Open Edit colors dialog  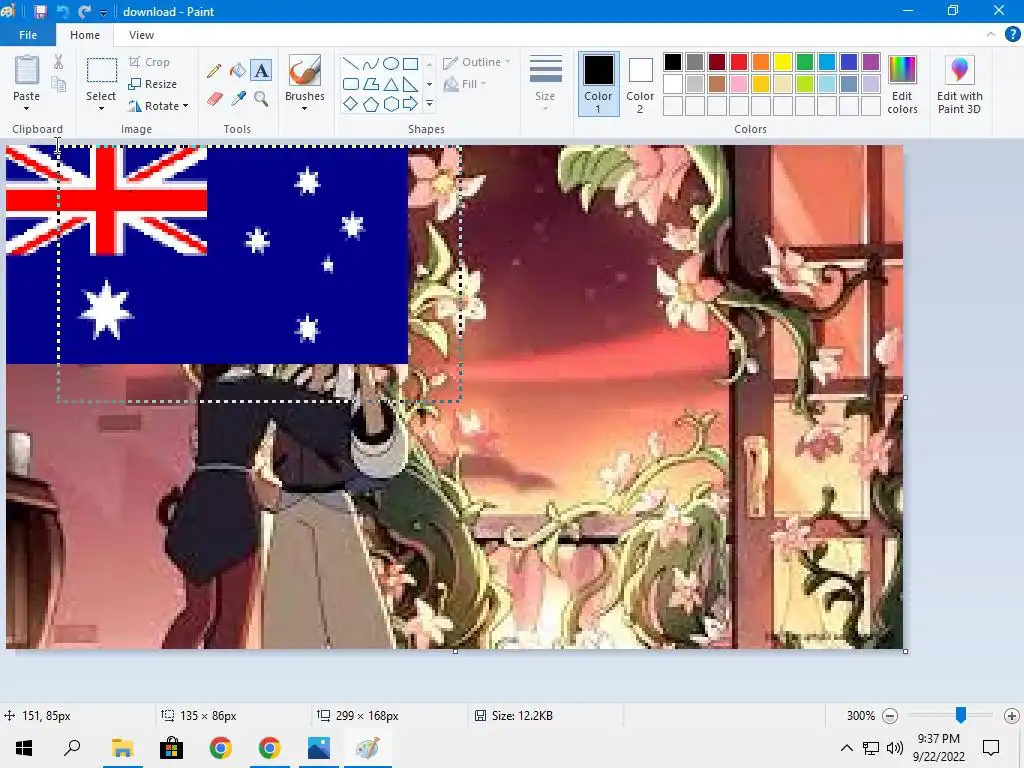coord(903,85)
